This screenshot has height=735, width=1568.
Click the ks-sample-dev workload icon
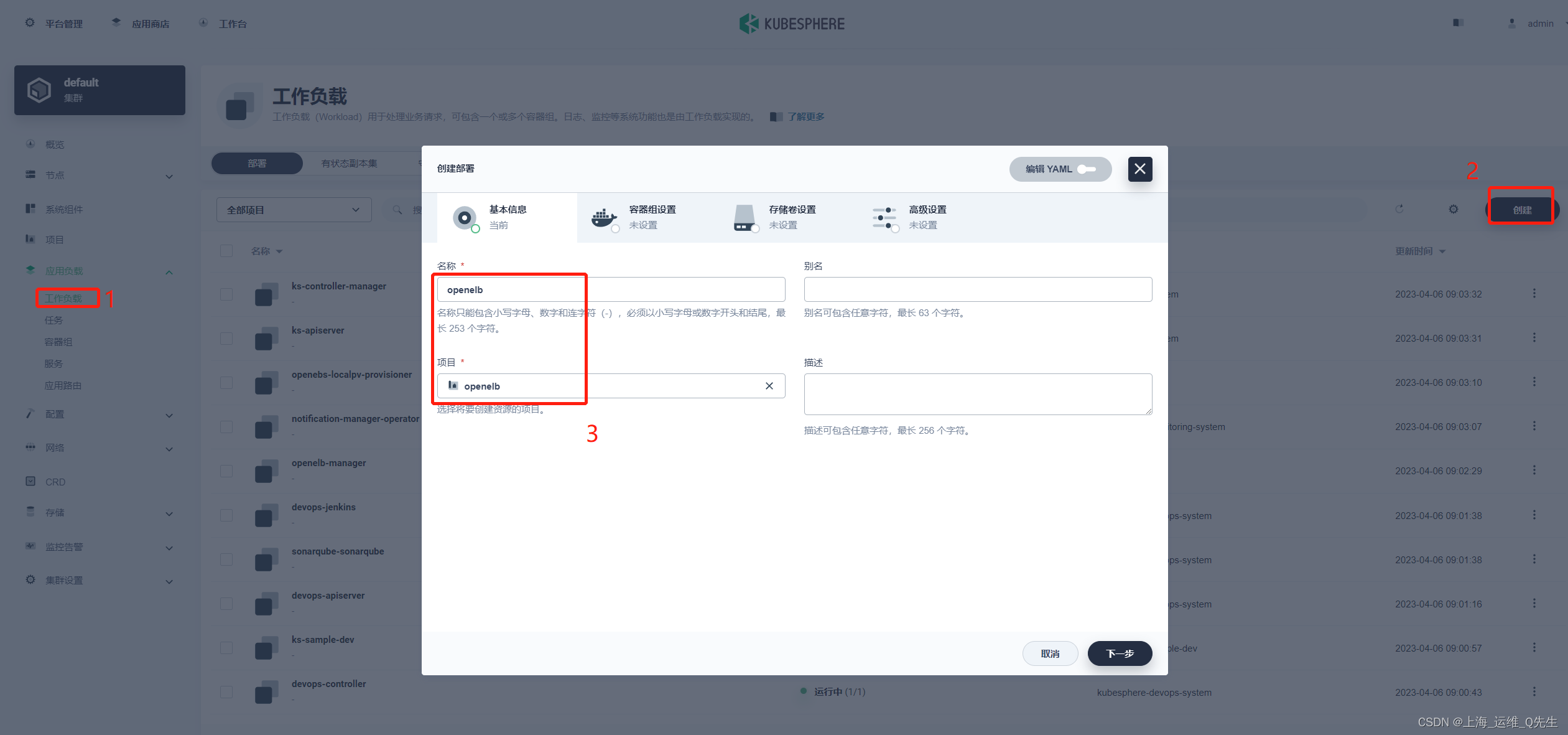[x=266, y=648]
